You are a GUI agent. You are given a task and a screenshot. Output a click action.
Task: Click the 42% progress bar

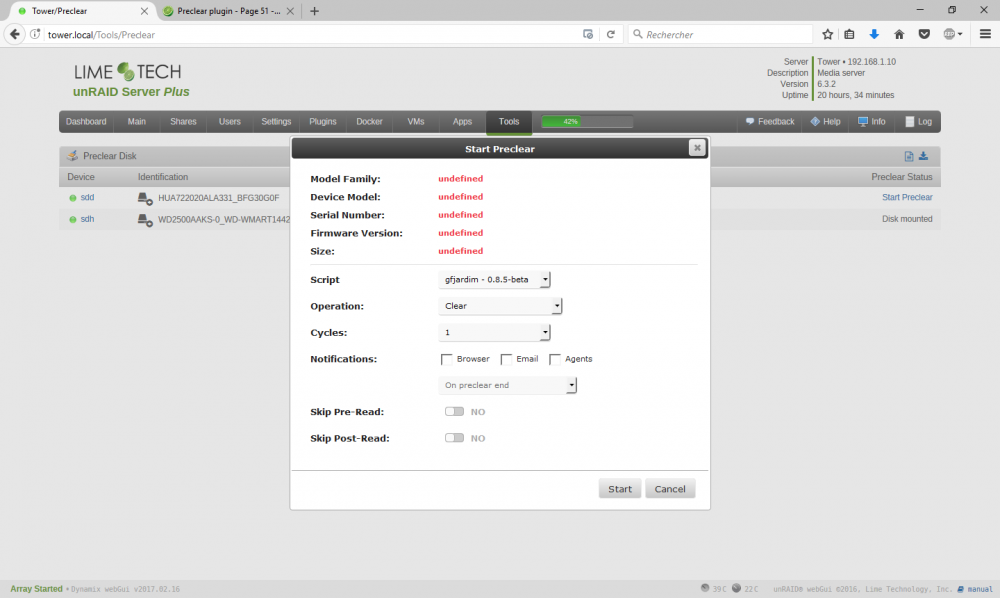(x=587, y=121)
